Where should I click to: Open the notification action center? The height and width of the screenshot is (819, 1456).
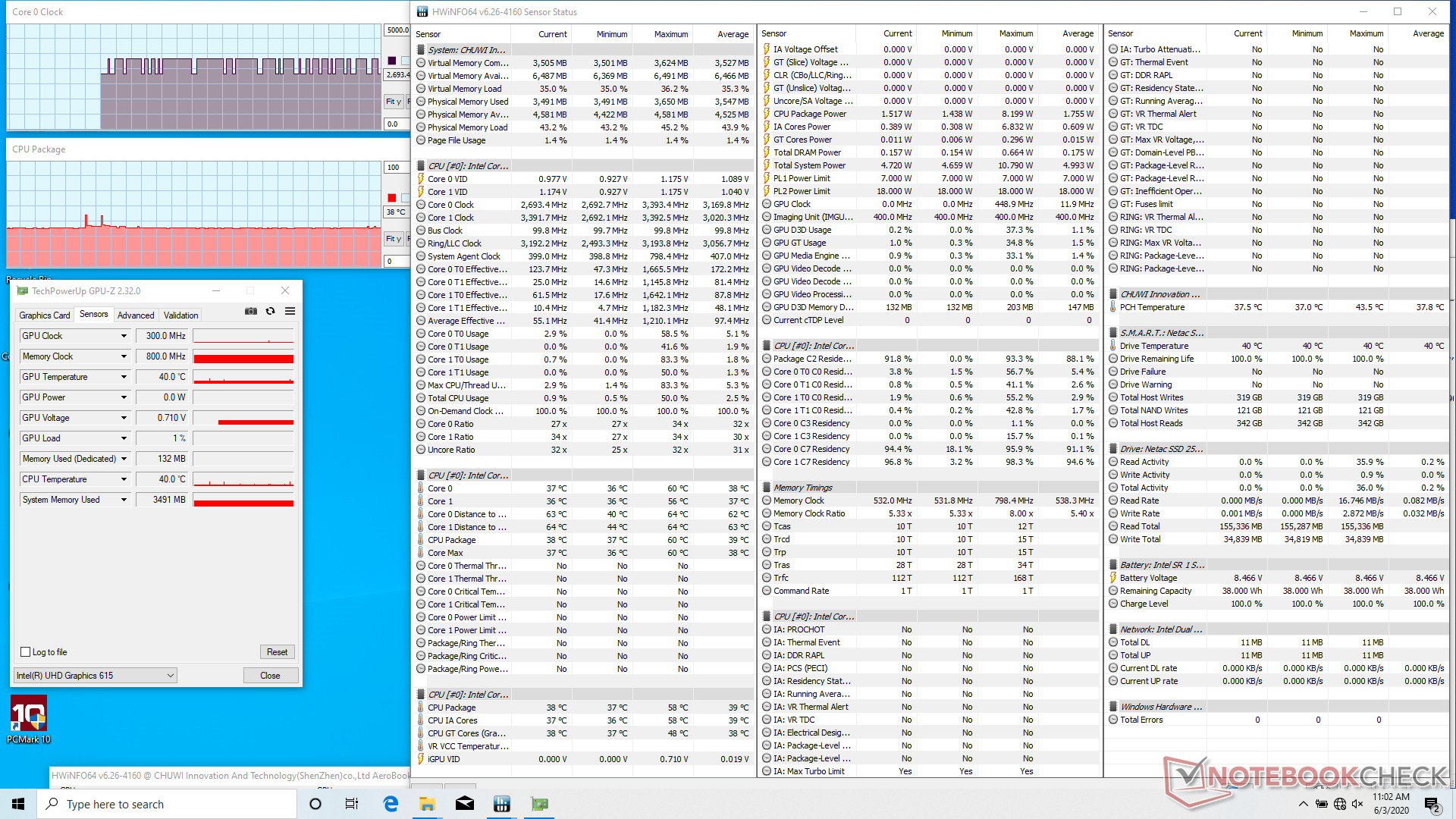tap(1432, 804)
